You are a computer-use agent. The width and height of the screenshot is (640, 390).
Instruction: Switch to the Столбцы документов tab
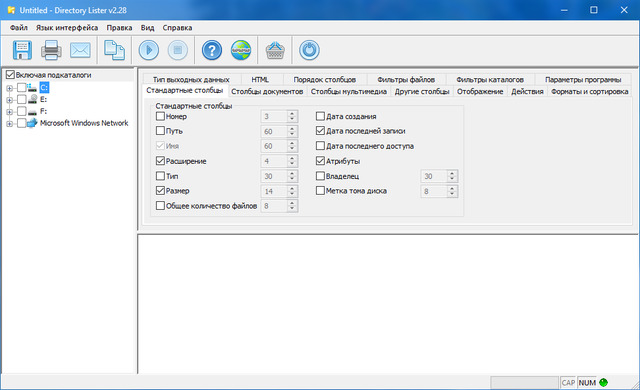[x=267, y=91]
